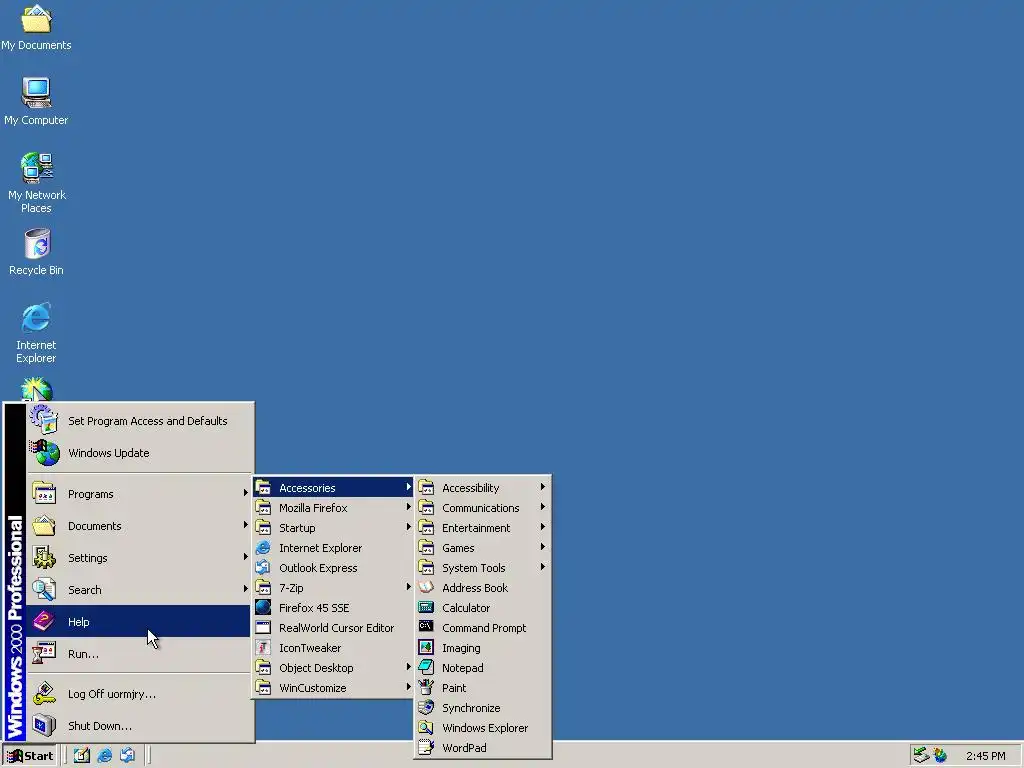Open the Games submenu entry
1024x768 pixels.
click(x=483, y=547)
